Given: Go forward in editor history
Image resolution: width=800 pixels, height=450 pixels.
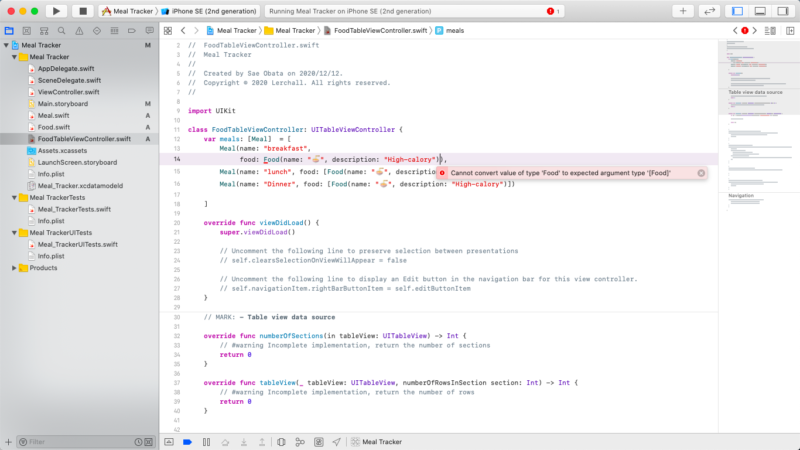Looking at the screenshot, I should (x=196, y=31).
